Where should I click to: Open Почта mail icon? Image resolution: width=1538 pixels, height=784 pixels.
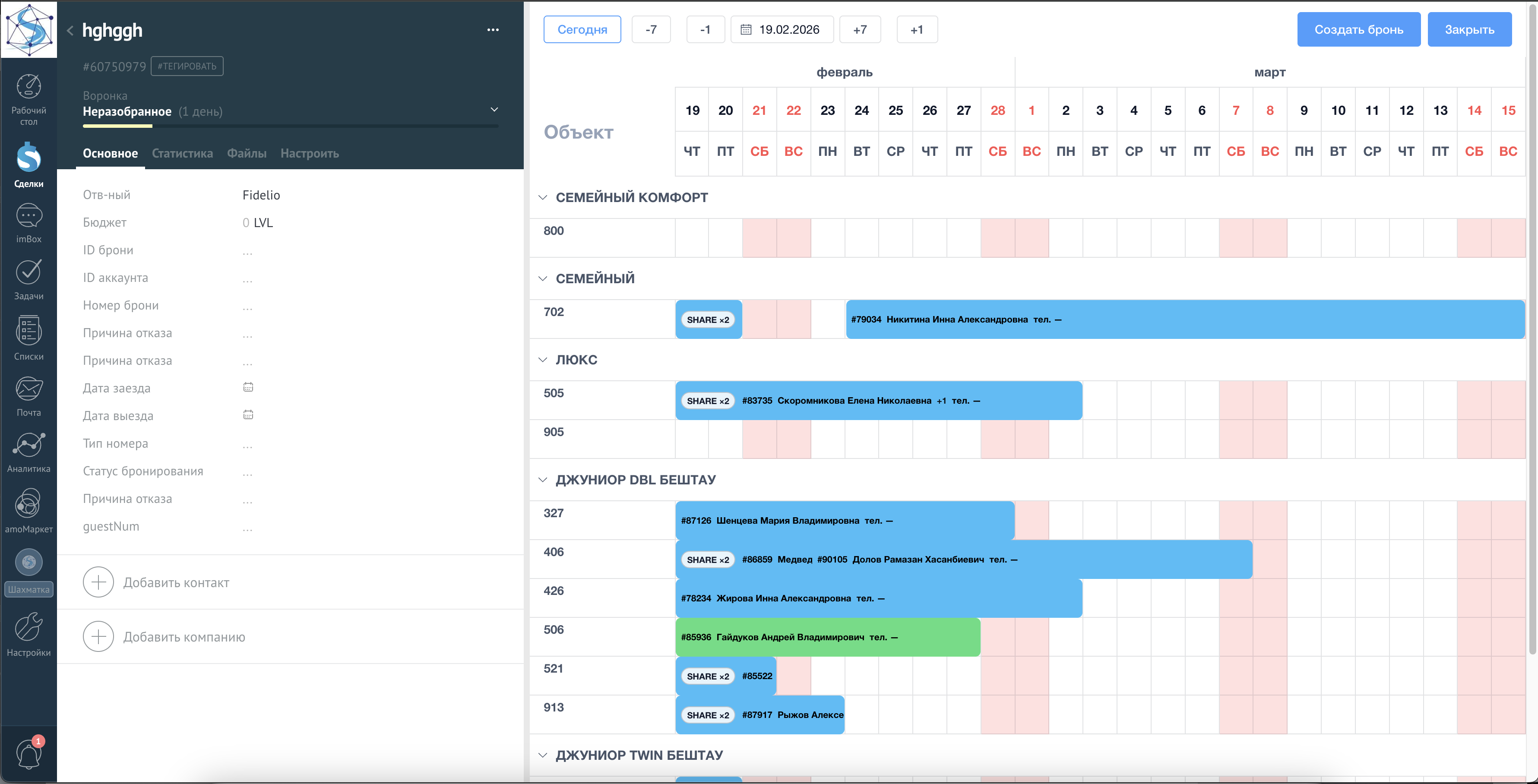(28, 389)
